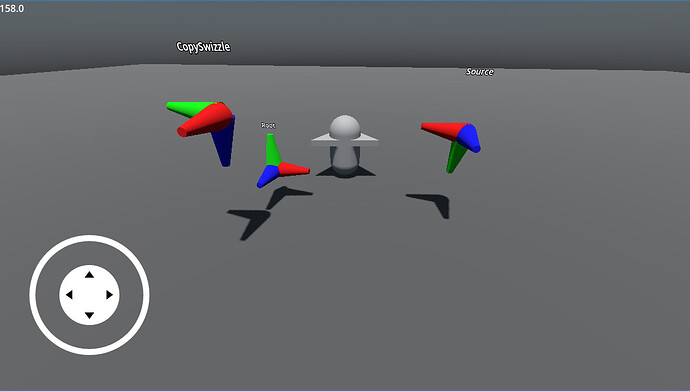Tap the joystick up arrow
This screenshot has height=391, width=690.
(89, 274)
